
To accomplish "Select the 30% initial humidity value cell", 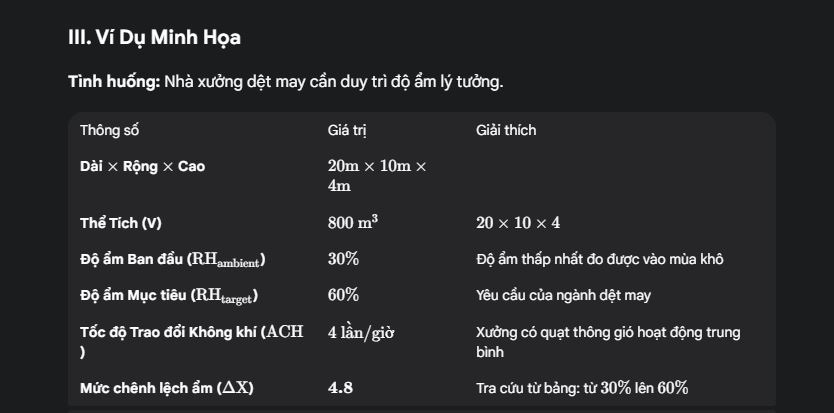I will coord(343,259).
